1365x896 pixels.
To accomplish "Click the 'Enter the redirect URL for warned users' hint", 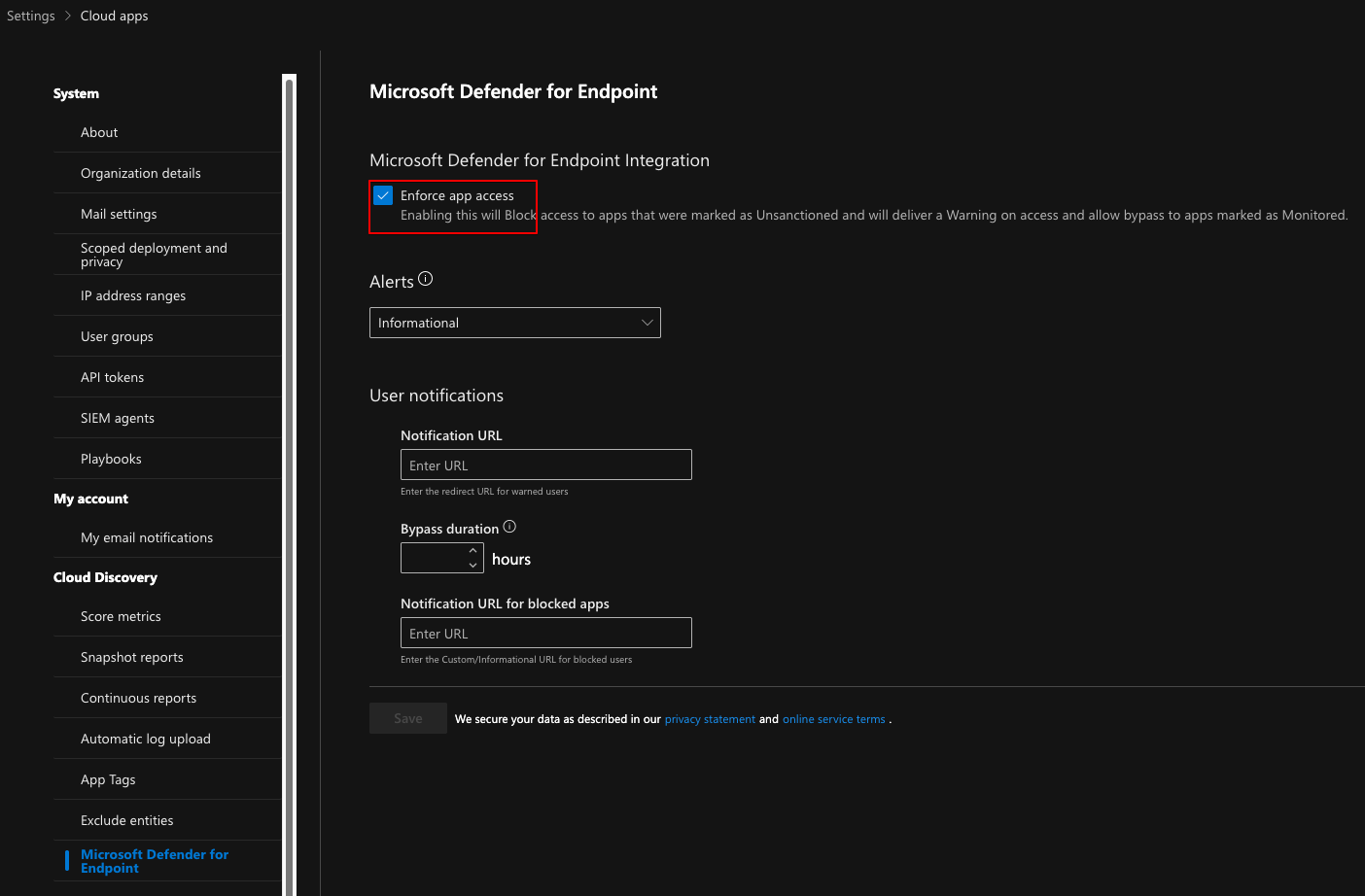I will tap(484, 492).
